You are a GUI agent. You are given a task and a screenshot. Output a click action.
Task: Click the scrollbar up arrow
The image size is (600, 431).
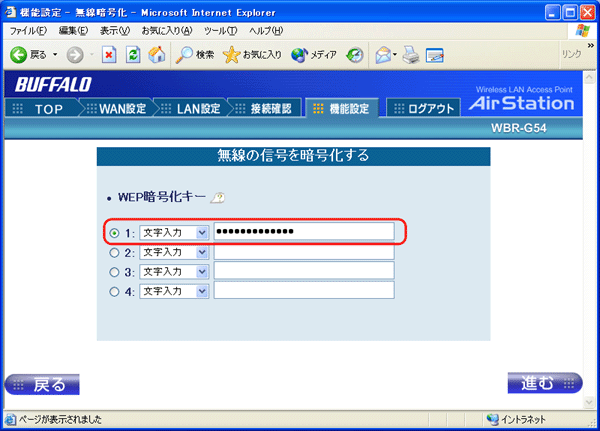[x=590, y=78]
